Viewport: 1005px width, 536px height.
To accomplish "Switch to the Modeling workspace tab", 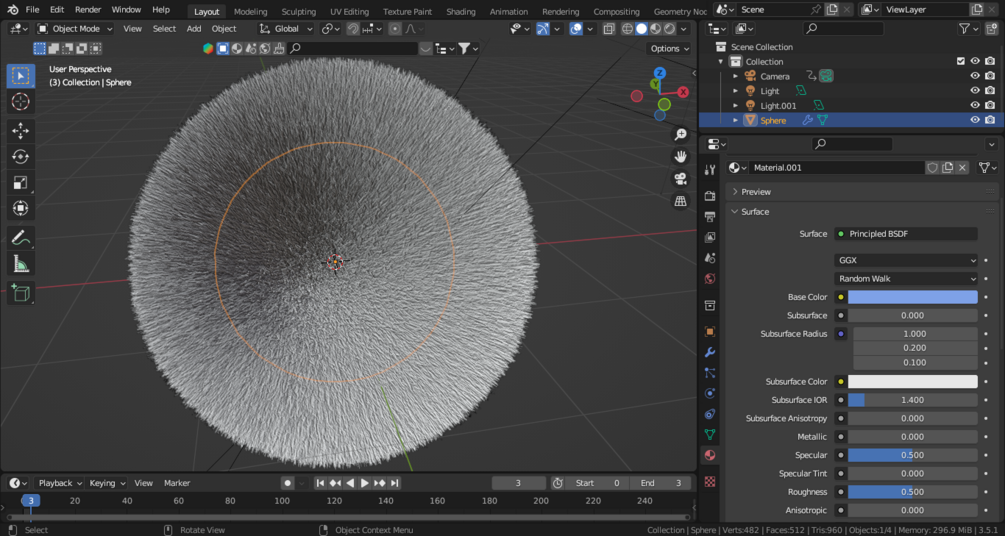I will click(250, 12).
